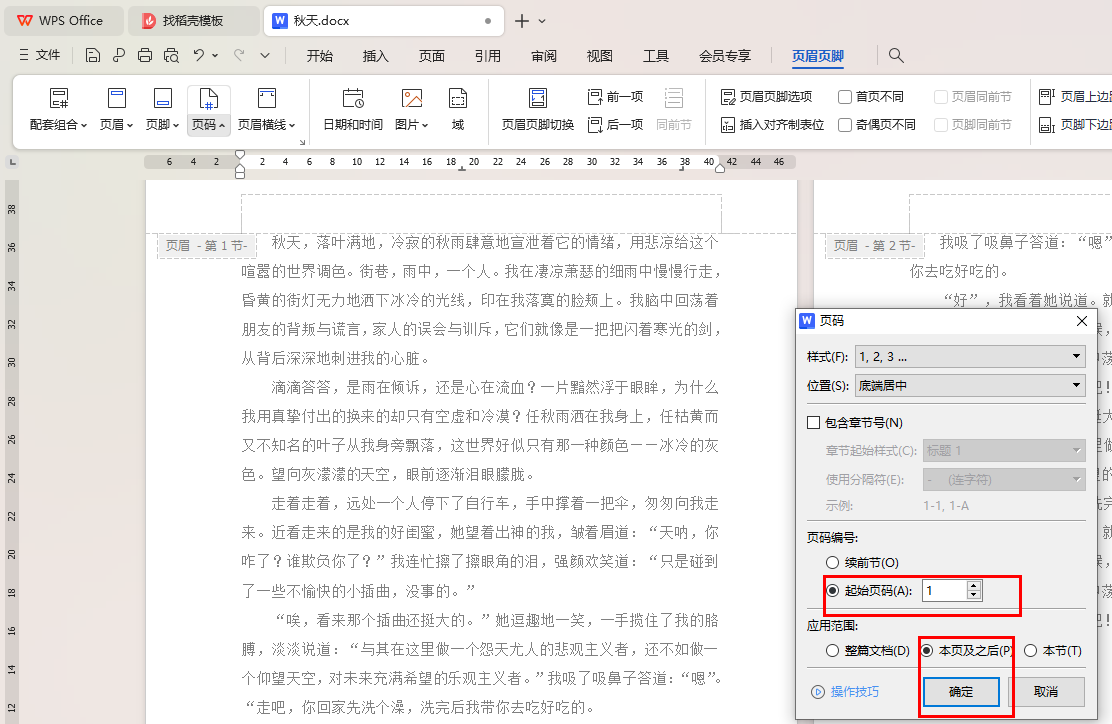The image size is (1112, 724).
Task: Insert 日期和时间 via its icon
Action: [352, 98]
